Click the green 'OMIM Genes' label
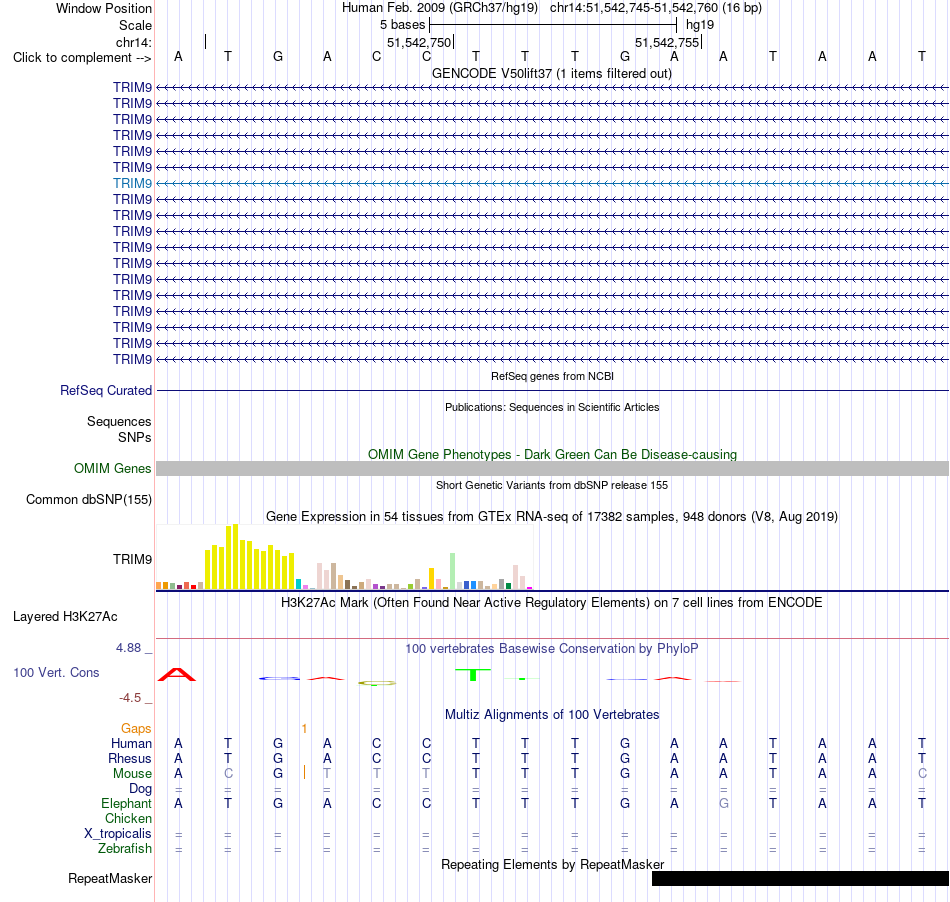 click(x=112, y=468)
